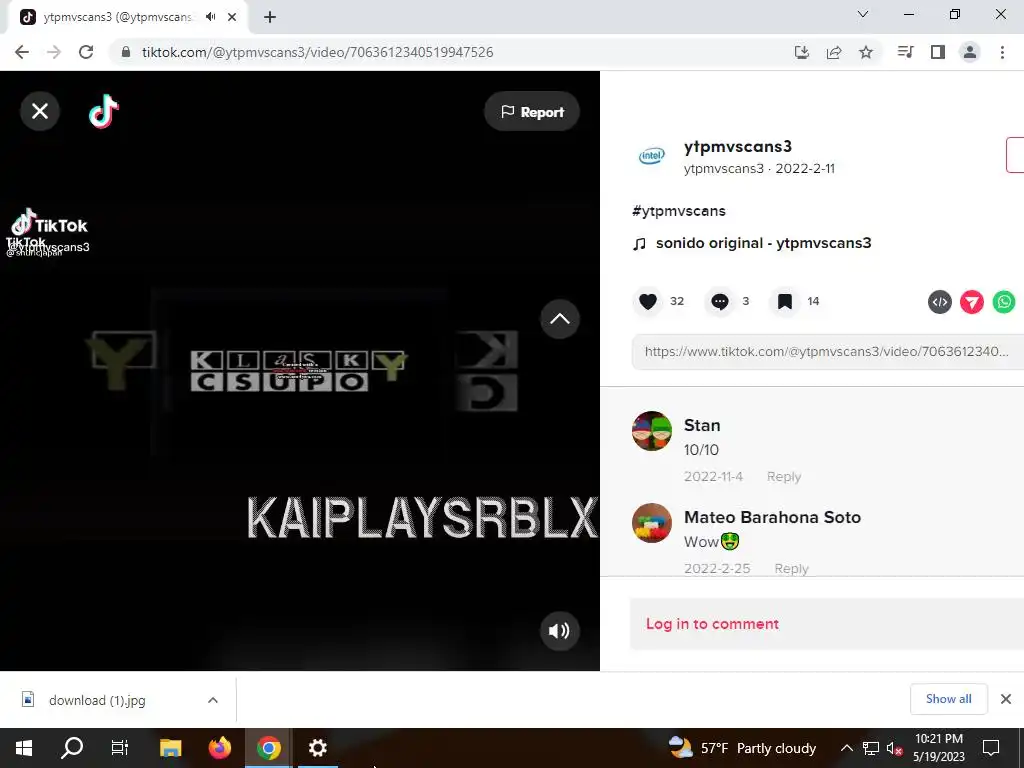Open Chrome three-dot menu
The width and height of the screenshot is (1024, 768).
(x=1002, y=52)
